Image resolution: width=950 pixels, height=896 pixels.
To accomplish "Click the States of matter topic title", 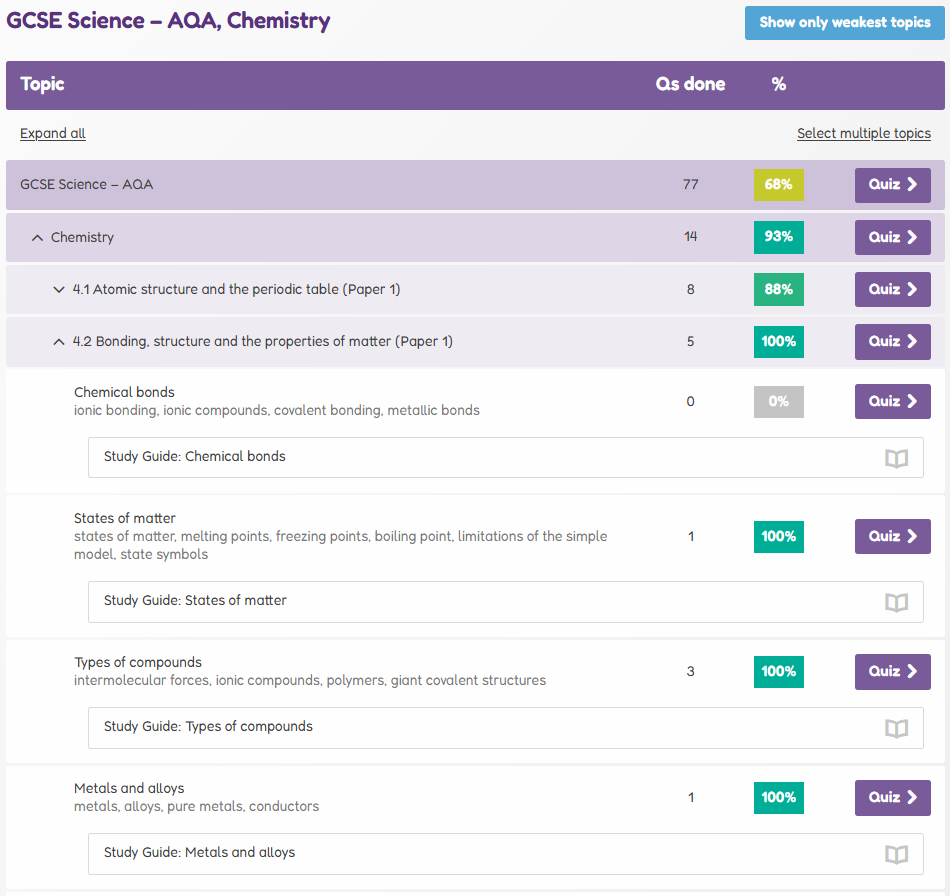I will [125, 519].
